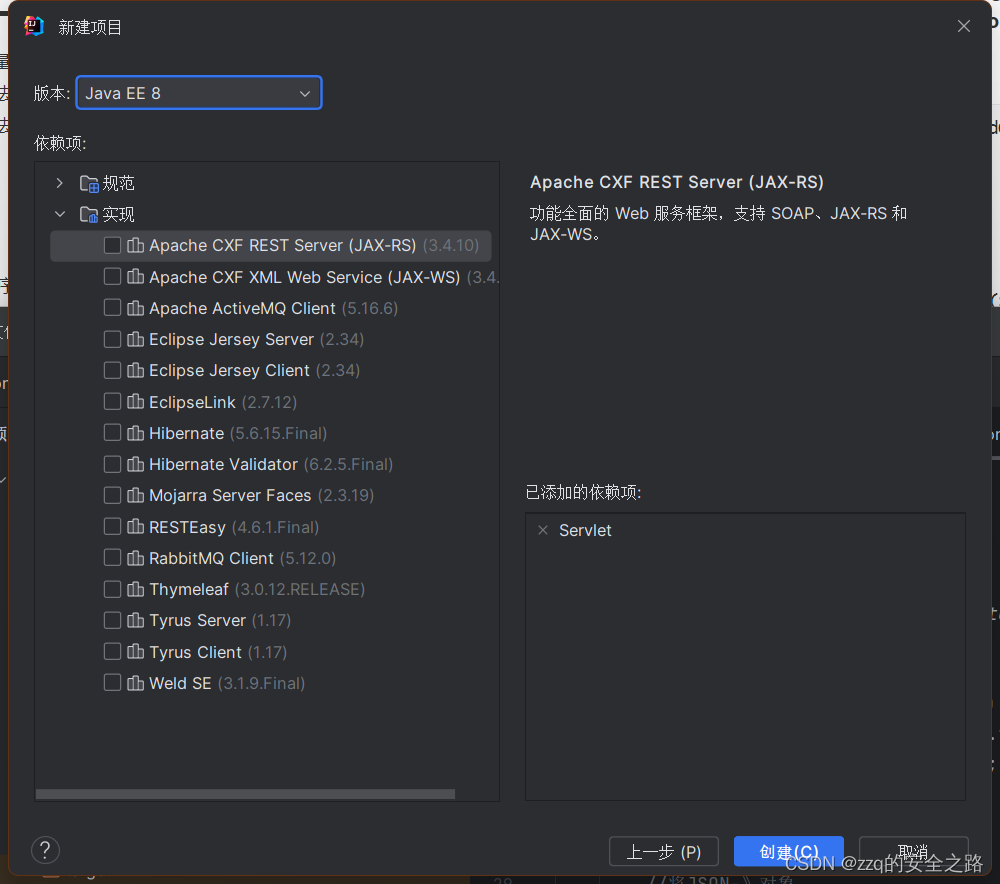Click the 创建 (C) button
The image size is (1000, 884).
(789, 851)
